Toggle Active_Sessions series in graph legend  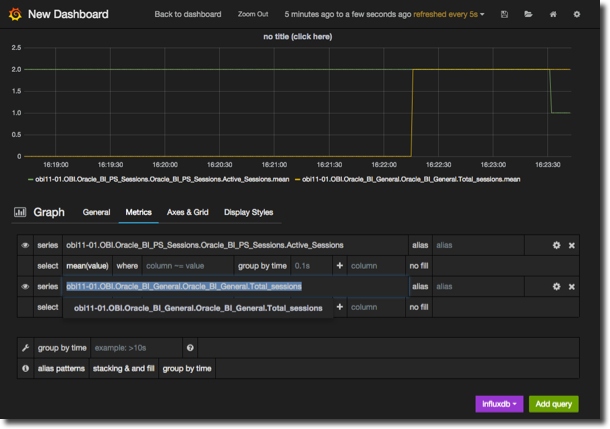pyautogui.click(x=162, y=179)
